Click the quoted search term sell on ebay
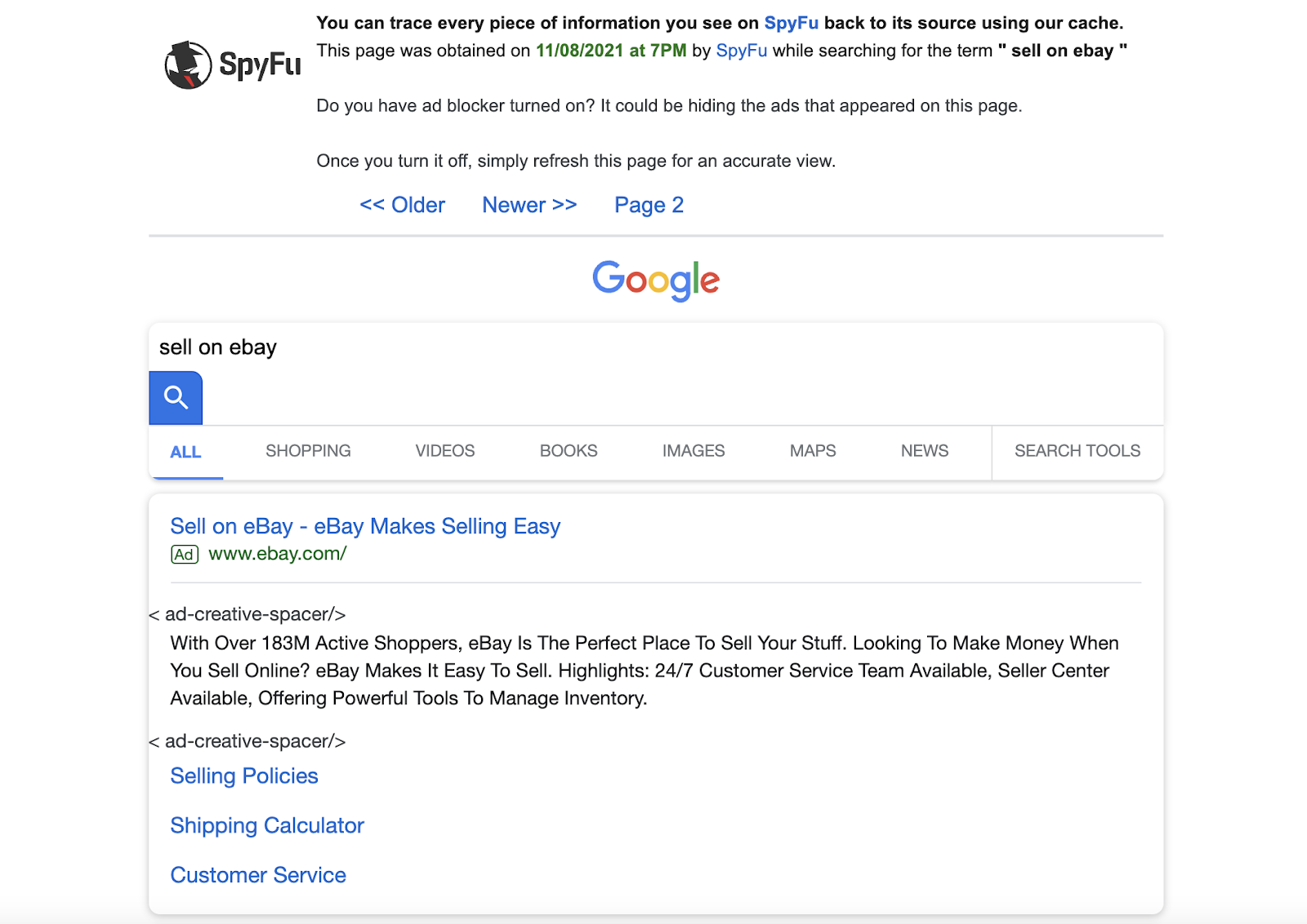The image size is (1307, 924). pyautogui.click(x=1063, y=51)
